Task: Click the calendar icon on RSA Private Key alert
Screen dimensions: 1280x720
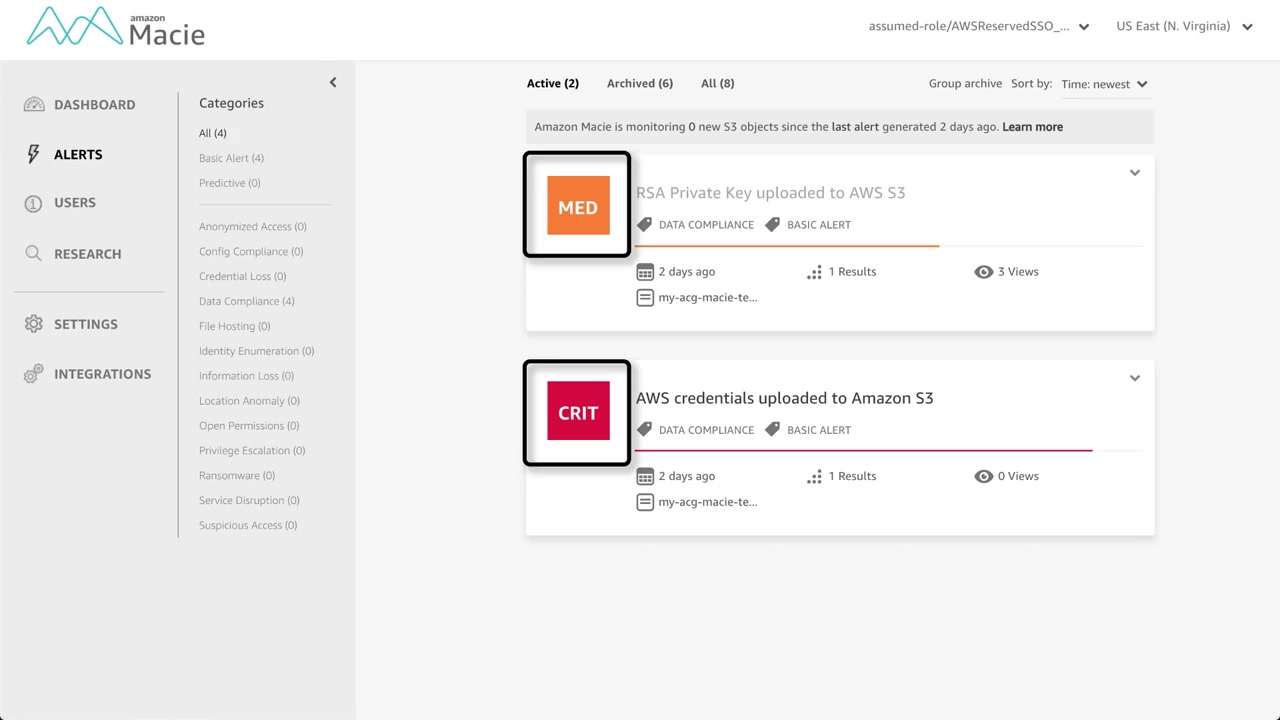Action: (645, 272)
